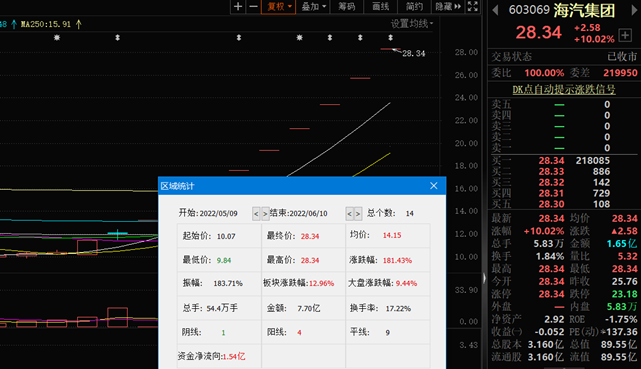The height and width of the screenshot is (369, 641).
Task: Add stock to watchlist plus icon
Action: coord(625,35)
